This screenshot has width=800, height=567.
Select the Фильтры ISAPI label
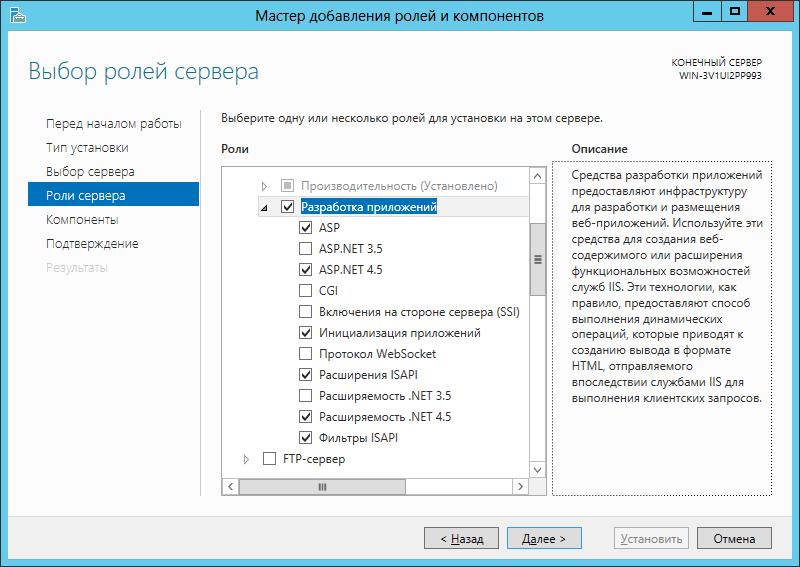(x=359, y=437)
